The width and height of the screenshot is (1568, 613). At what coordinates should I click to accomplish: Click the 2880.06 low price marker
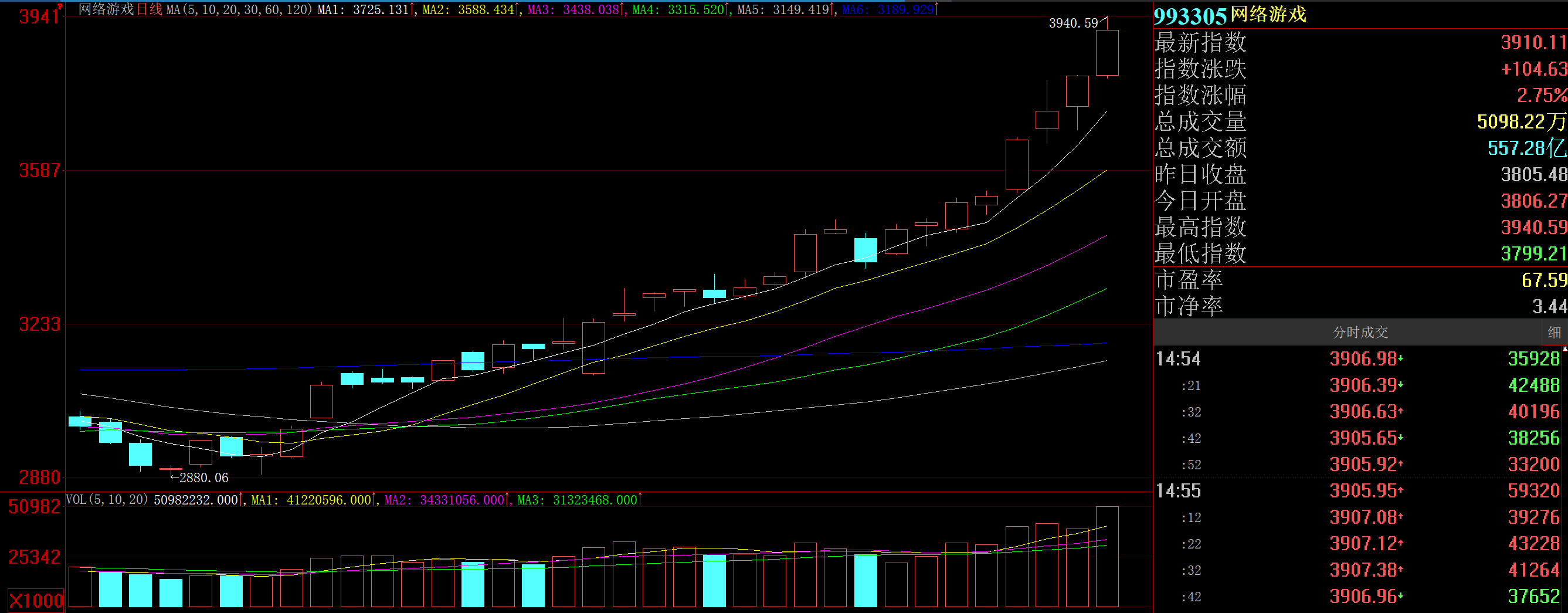[x=203, y=478]
